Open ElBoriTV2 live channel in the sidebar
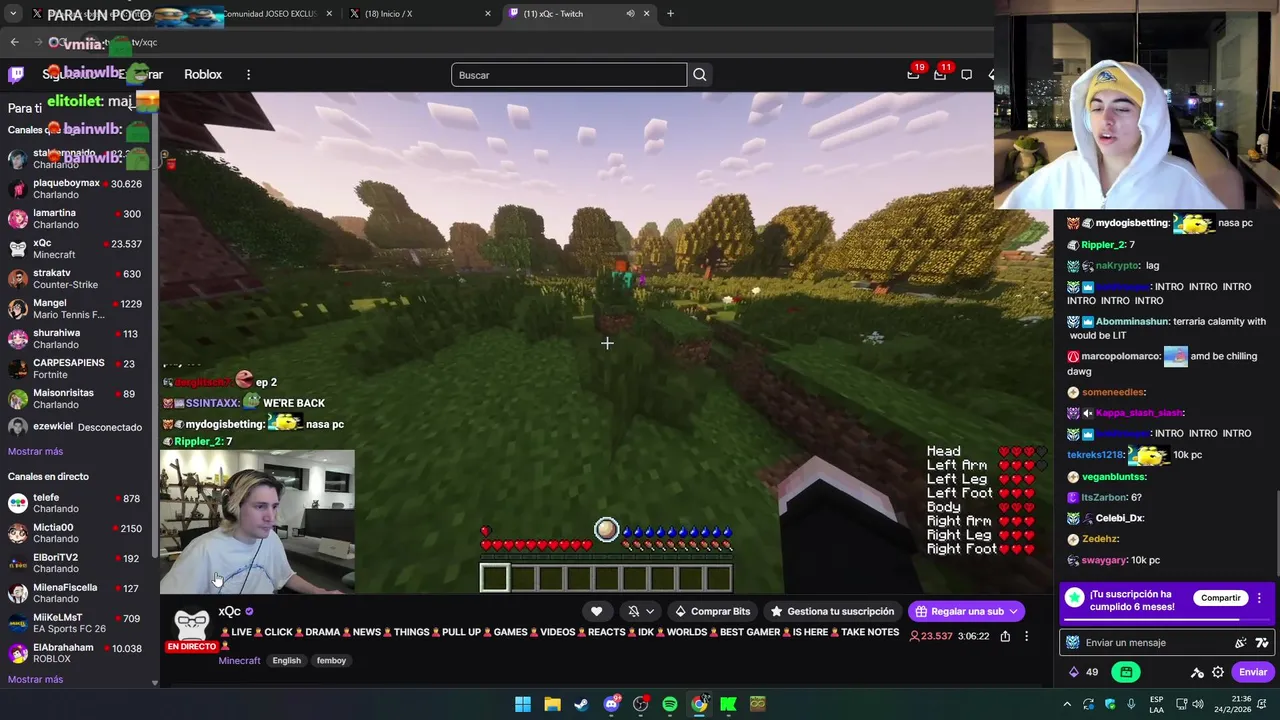This screenshot has width=1280, height=720. (x=78, y=563)
